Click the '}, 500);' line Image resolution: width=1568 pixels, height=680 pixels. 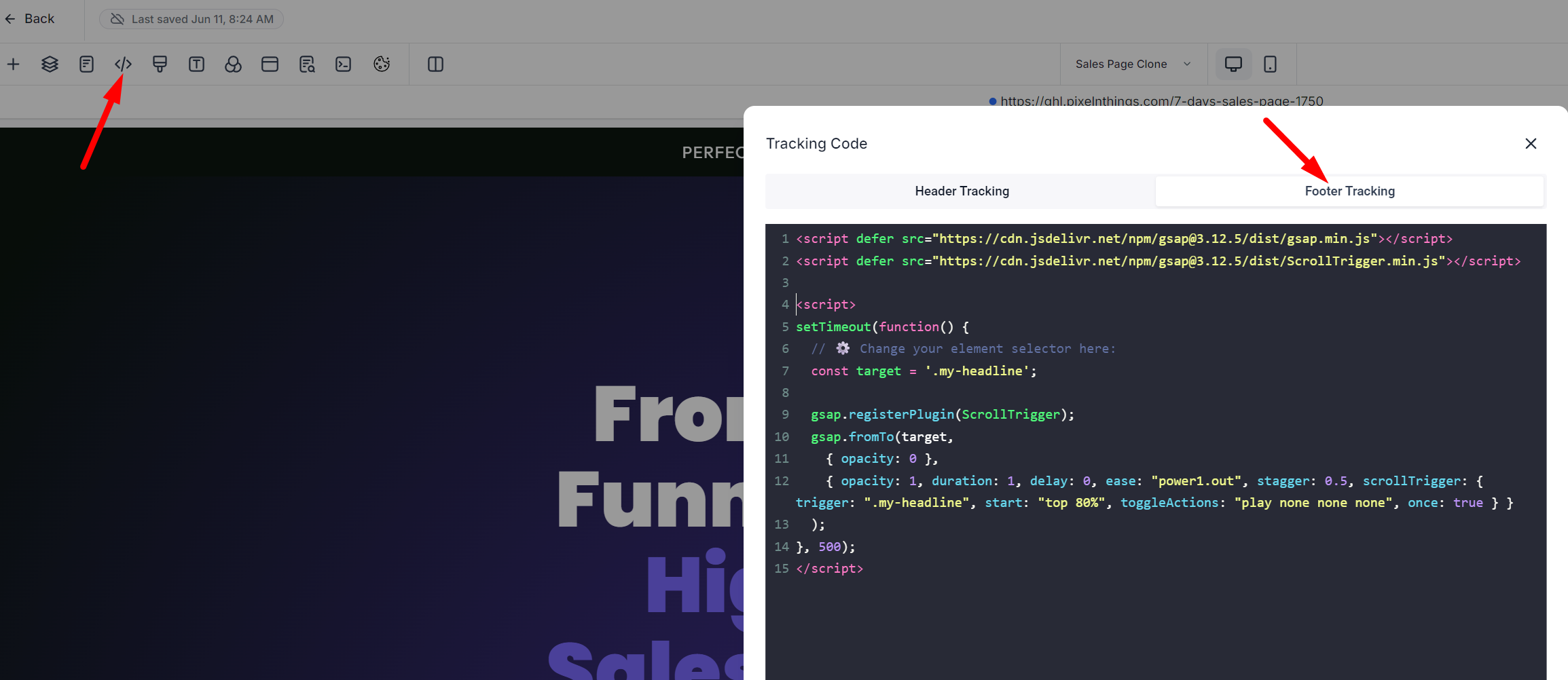826,547
